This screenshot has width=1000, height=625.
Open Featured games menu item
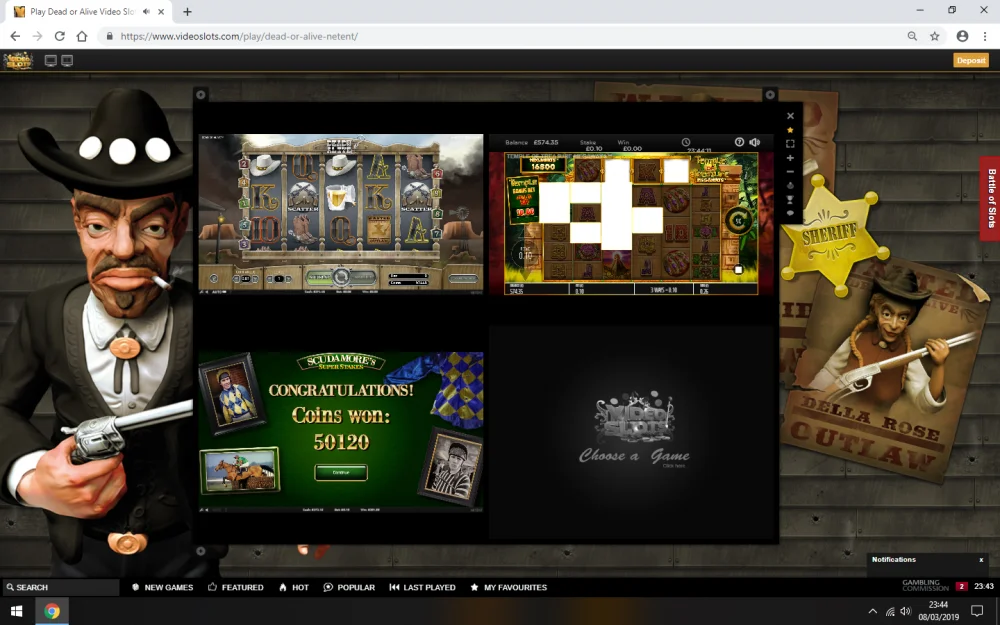[235, 587]
